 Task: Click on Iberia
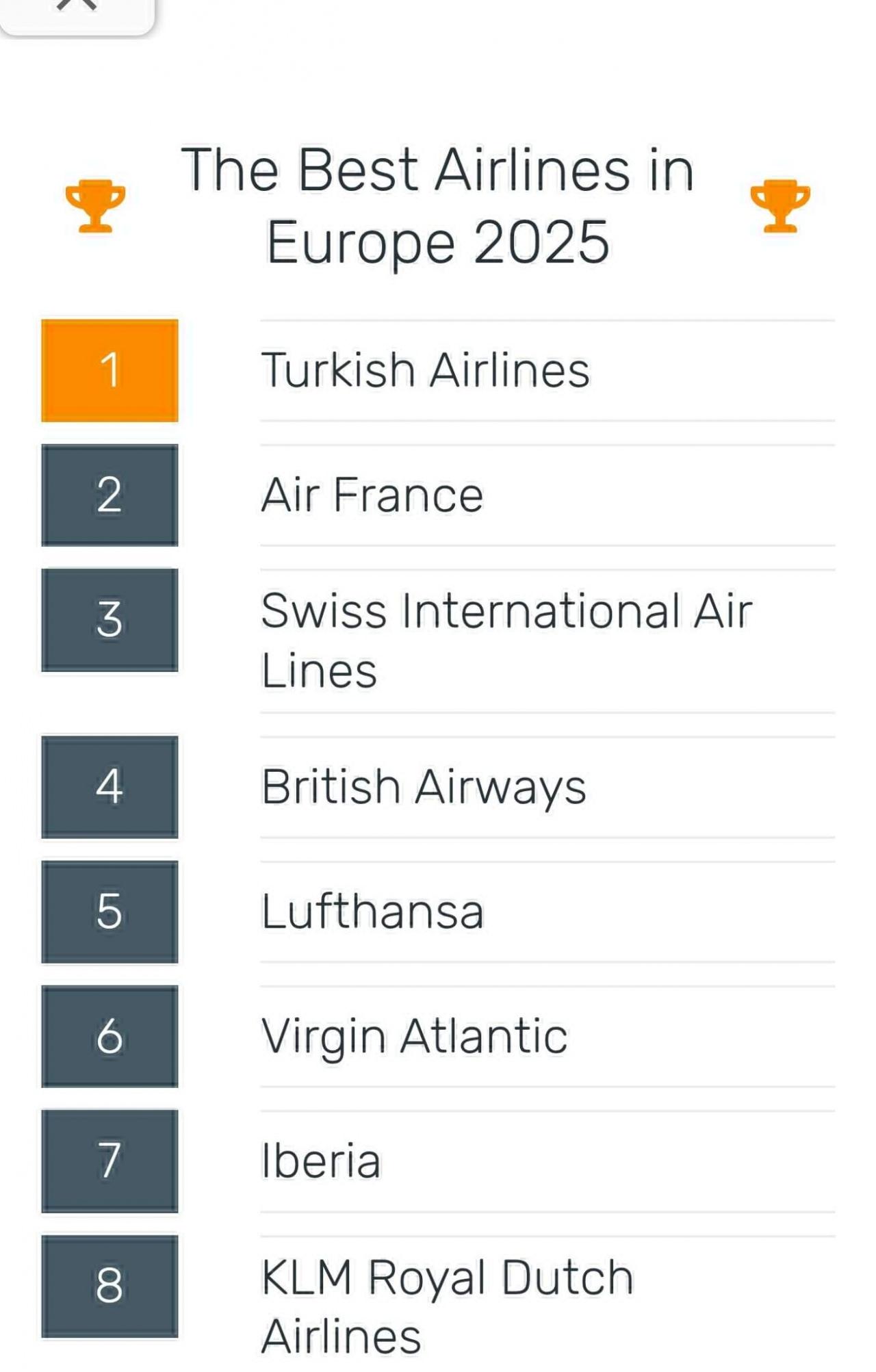pyautogui.click(x=321, y=1161)
